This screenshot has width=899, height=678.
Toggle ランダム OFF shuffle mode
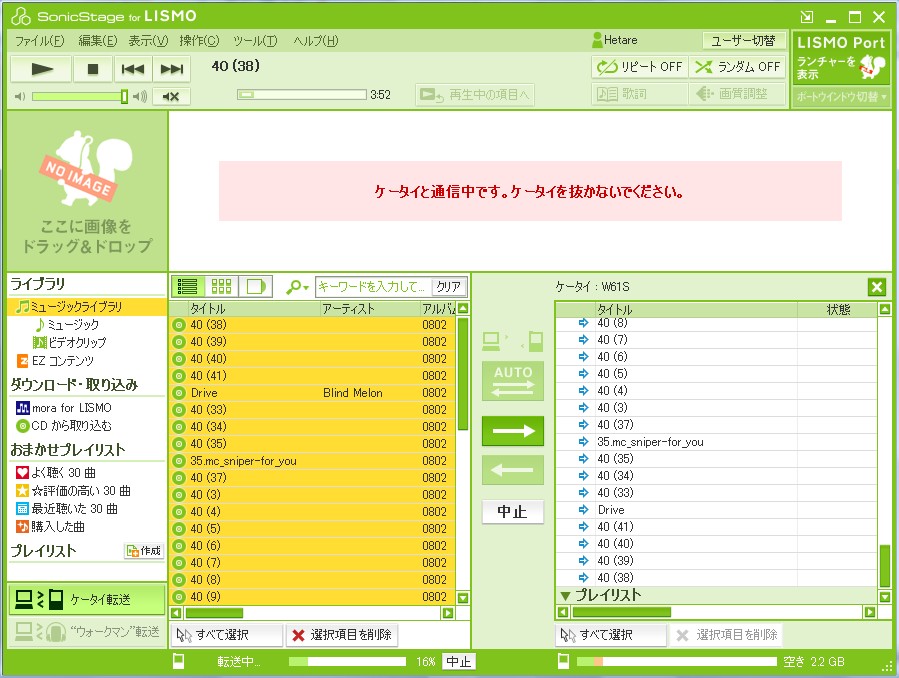click(x=737, y=67)
